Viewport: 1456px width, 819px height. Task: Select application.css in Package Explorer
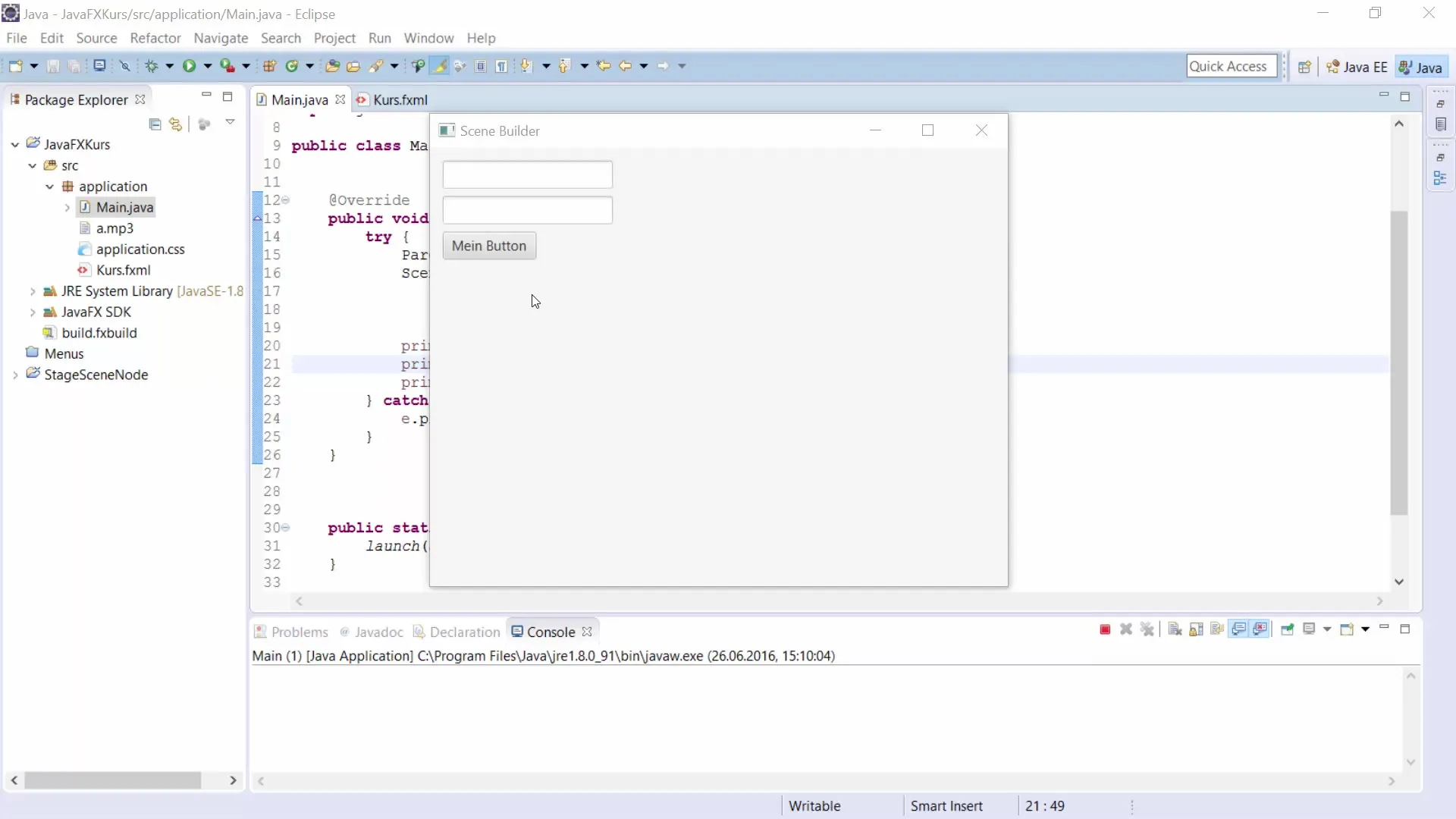coord(140,249)
